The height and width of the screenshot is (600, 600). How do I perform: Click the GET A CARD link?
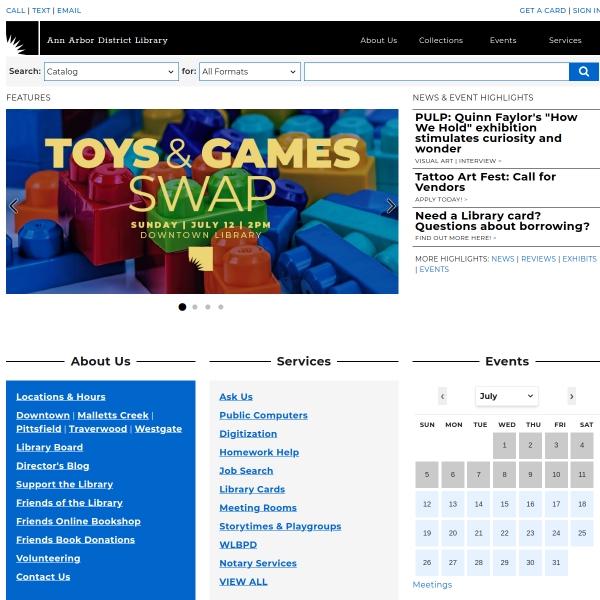[542, 10]
